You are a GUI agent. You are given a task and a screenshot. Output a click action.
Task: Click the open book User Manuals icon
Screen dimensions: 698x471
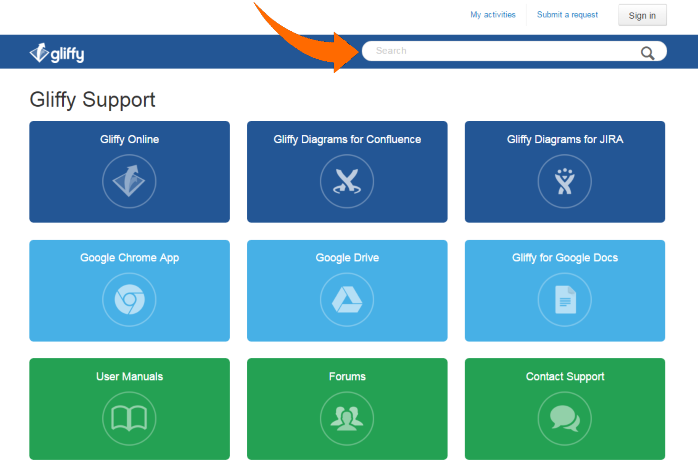click(x=129, y=418)
